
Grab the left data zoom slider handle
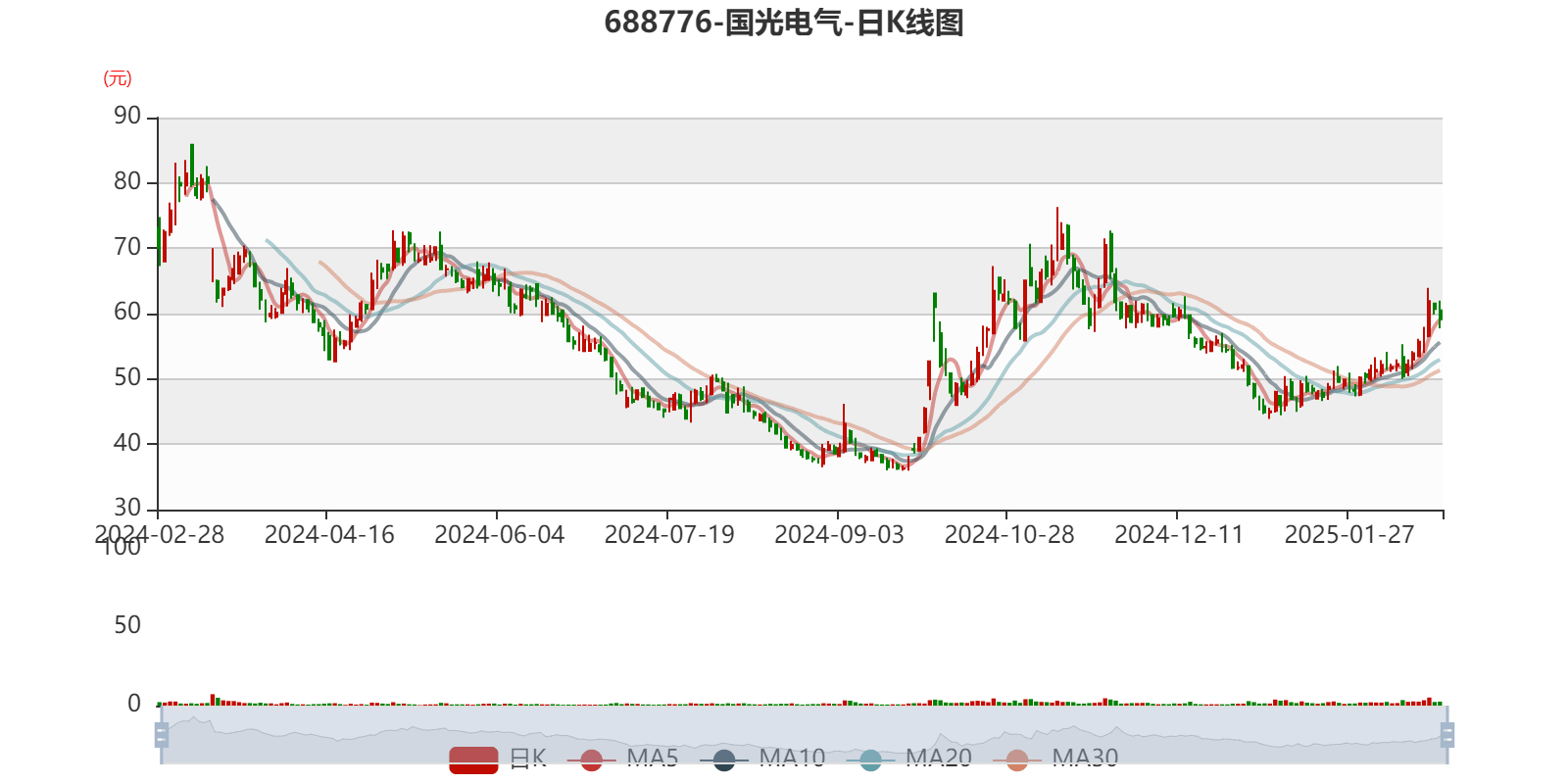(x=162, y=734)
